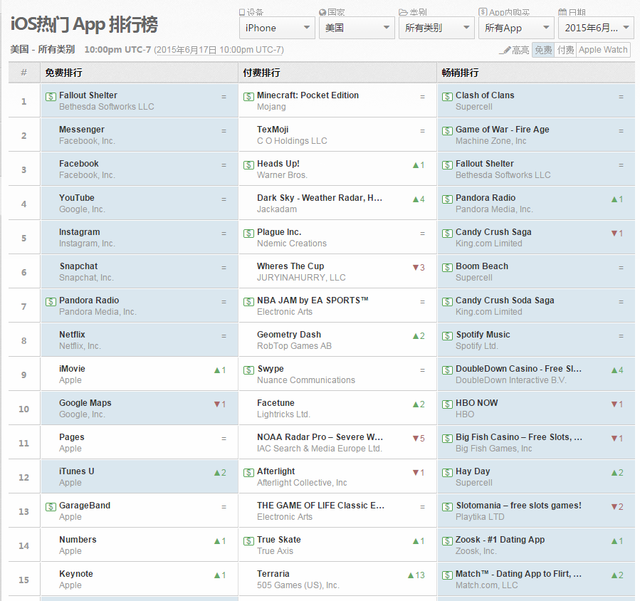
Task: Click the in-app purchase icon next to Minecraft: Pocket Edition
Action: (x=248, y=96)
